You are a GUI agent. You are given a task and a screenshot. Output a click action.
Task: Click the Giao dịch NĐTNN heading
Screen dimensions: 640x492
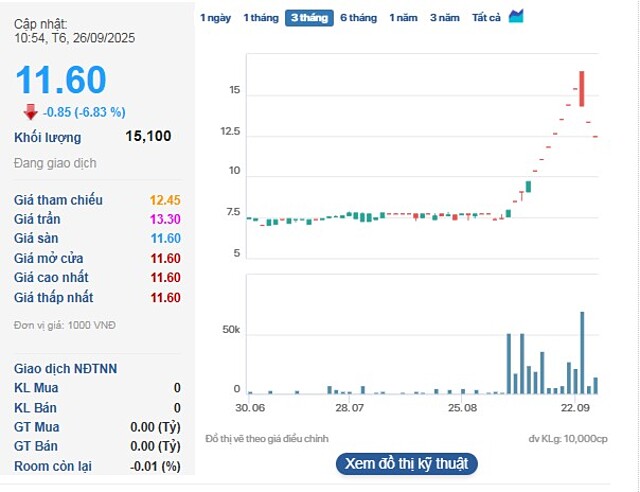65,368
